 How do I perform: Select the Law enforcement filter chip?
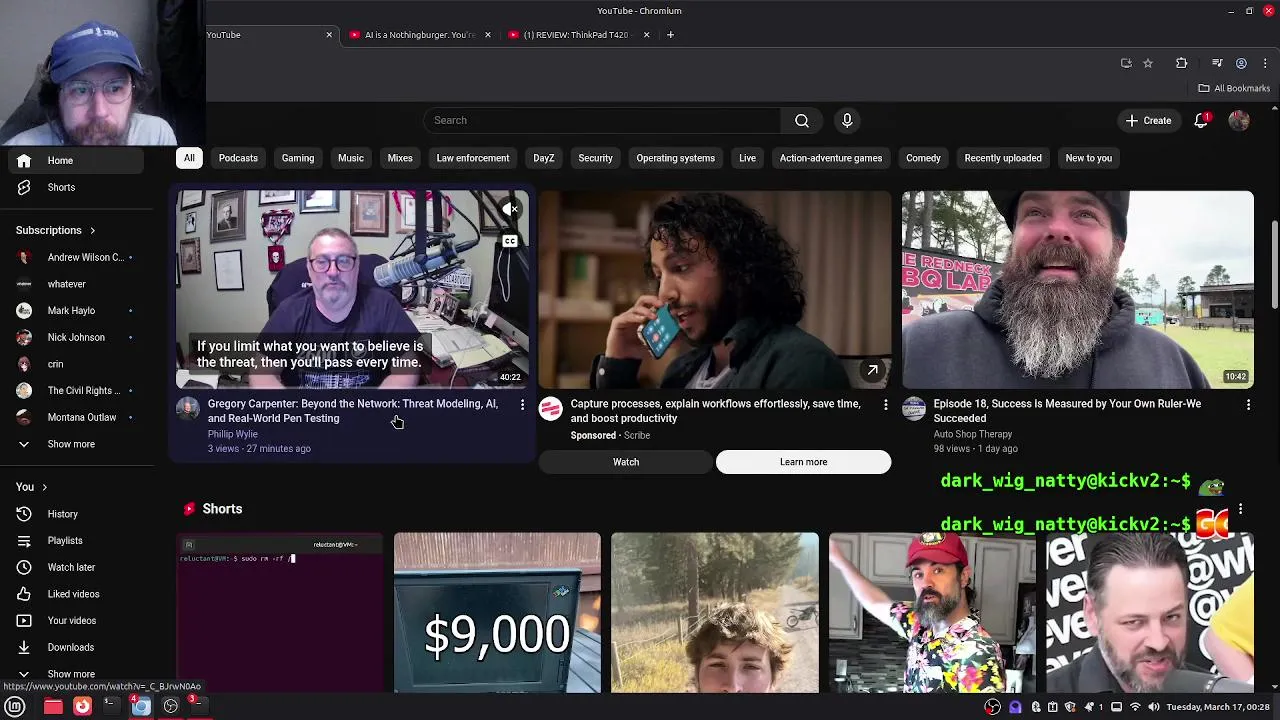[472, 158]
